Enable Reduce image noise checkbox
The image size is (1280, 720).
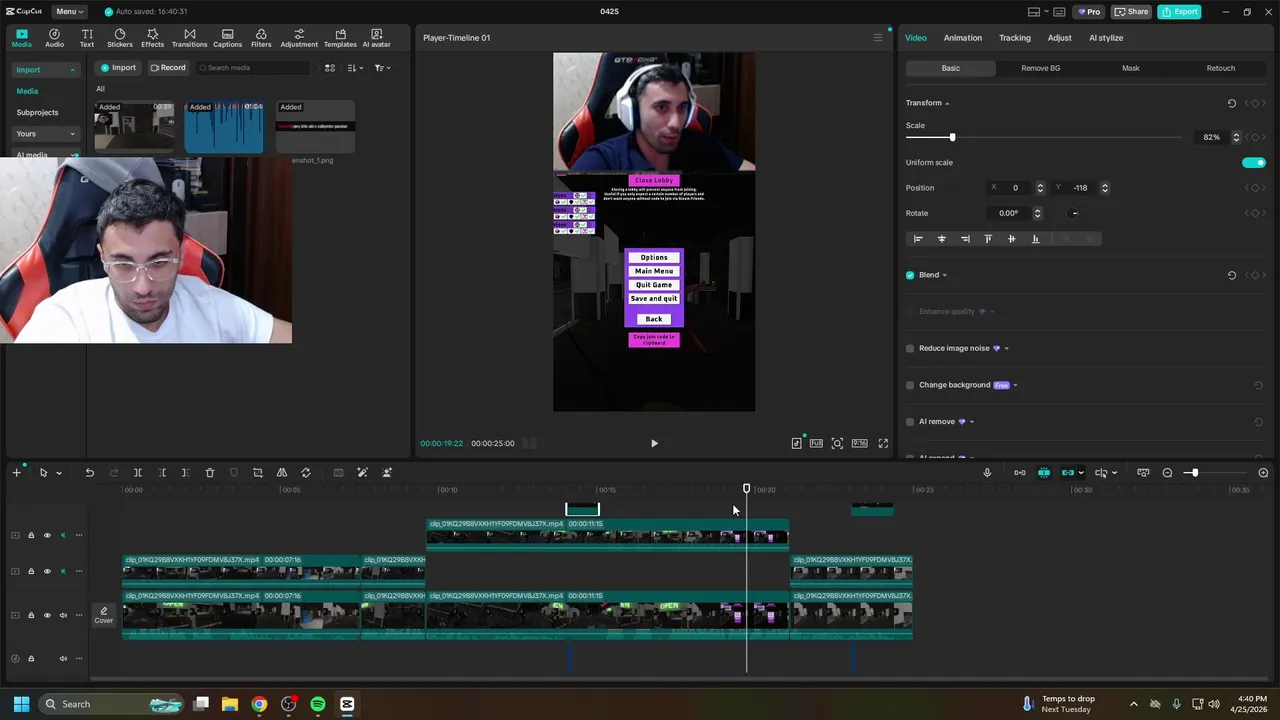click(x=910, y=349)
